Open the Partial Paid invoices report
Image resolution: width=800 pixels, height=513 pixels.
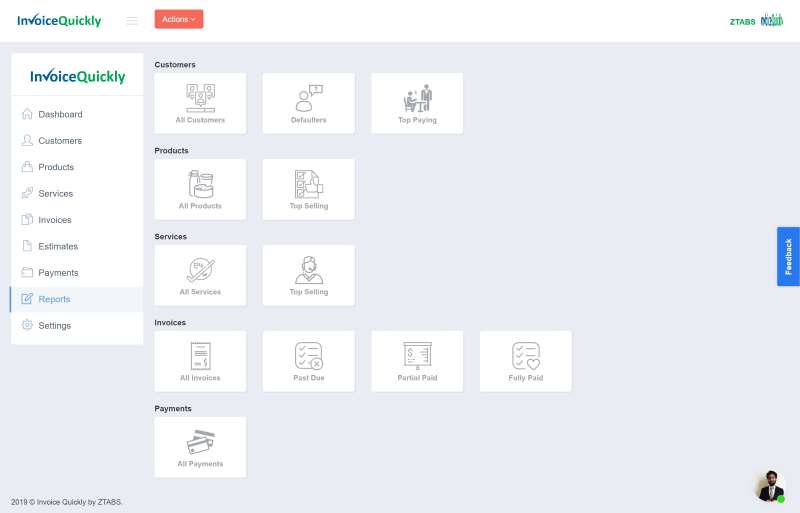pos(417,361)
